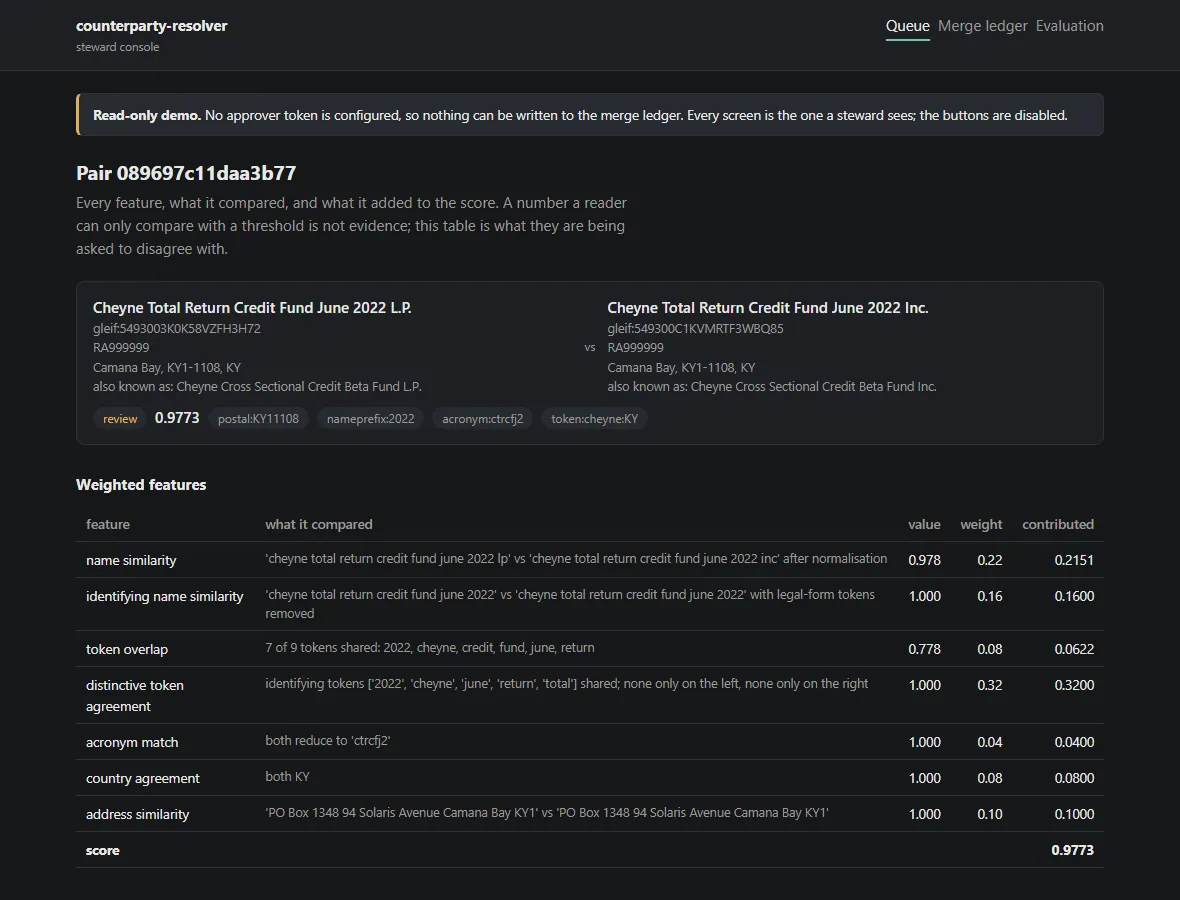Click '7 of 9 tokens shared' description
The image size is (1180, 900).
tap(430, 648)
